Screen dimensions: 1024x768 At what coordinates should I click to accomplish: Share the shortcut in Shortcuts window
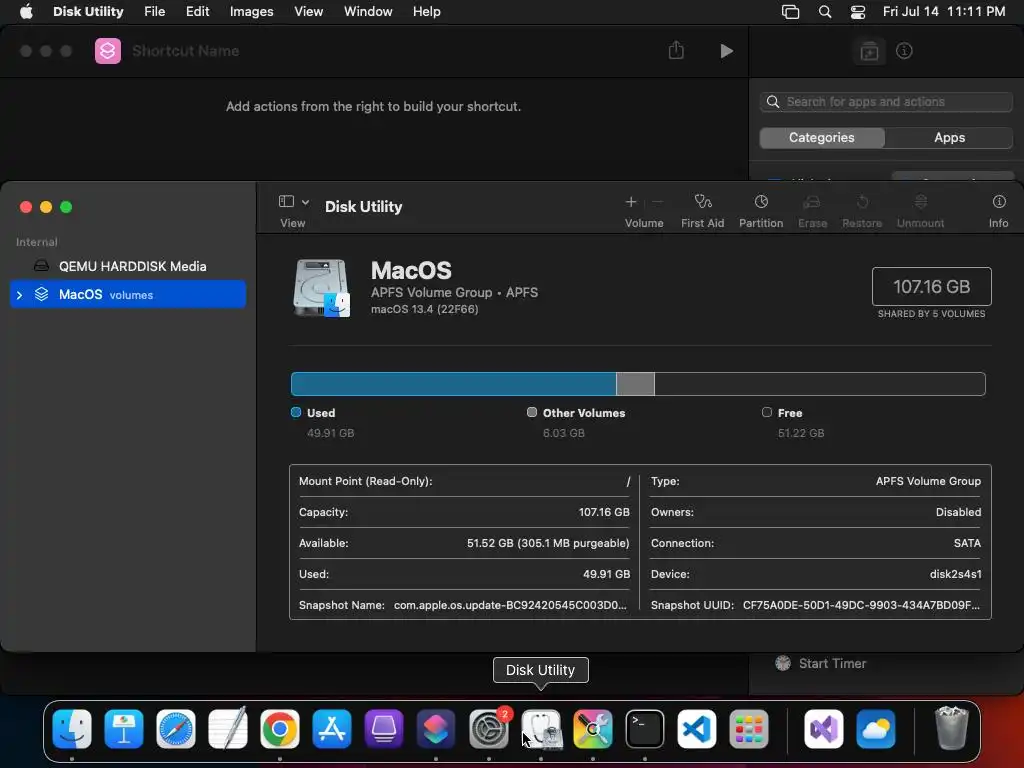coord(676,50)
